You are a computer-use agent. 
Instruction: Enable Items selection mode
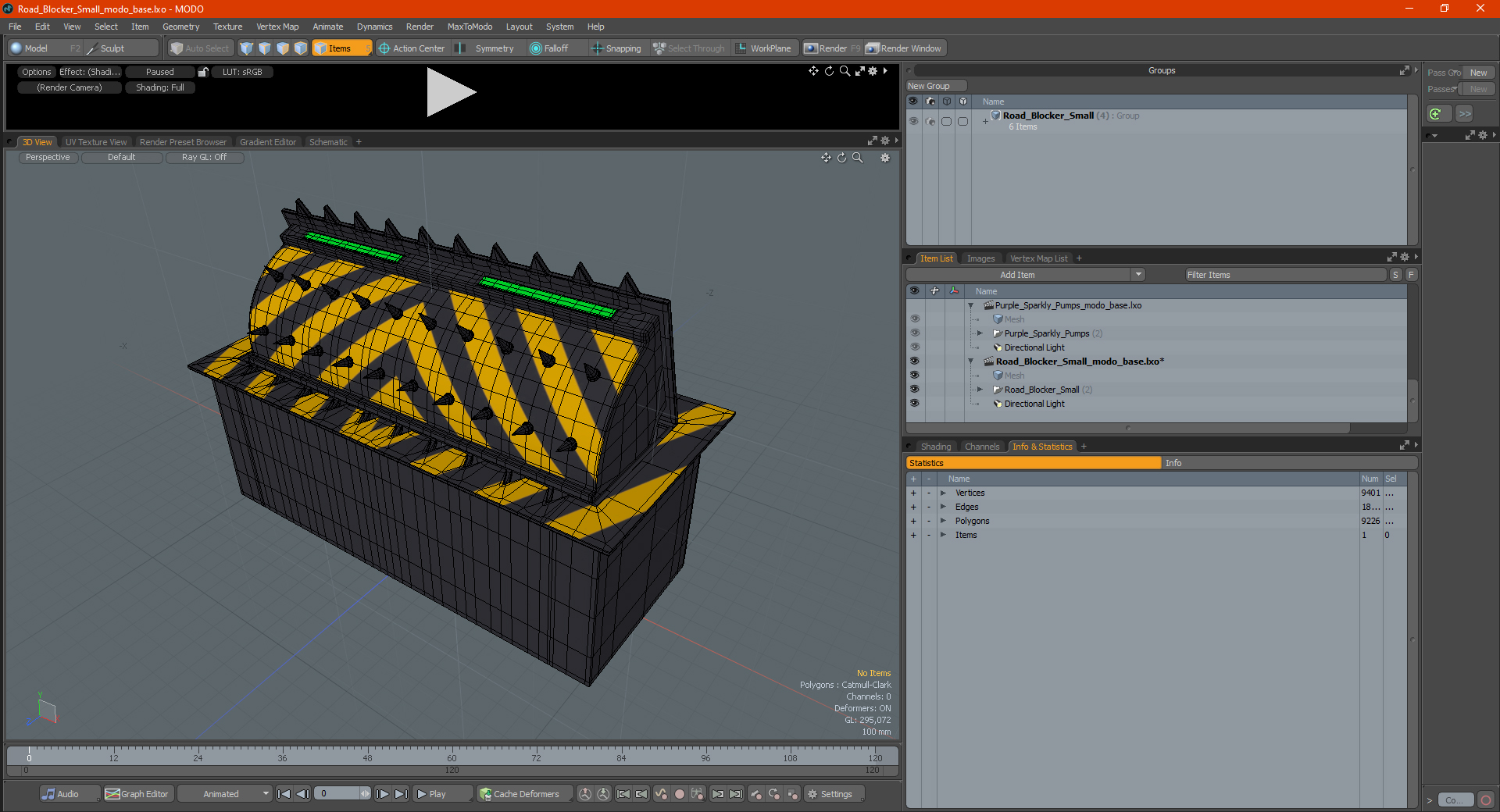(341, 48)
